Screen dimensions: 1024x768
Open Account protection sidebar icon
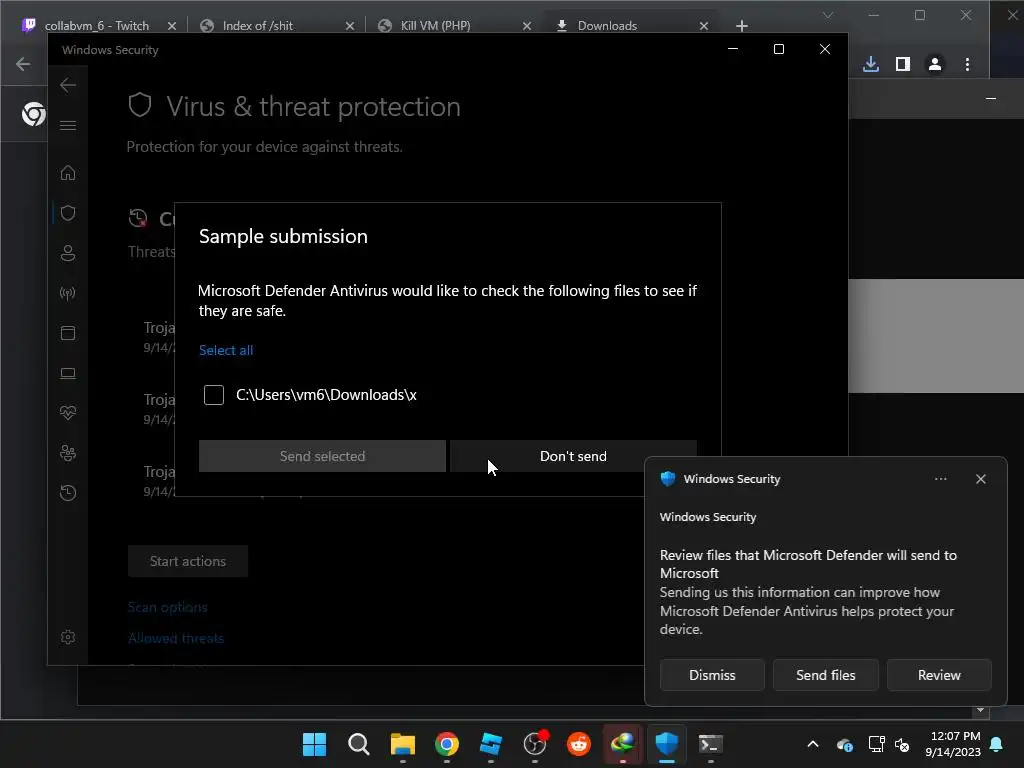[x=68, y=253]
